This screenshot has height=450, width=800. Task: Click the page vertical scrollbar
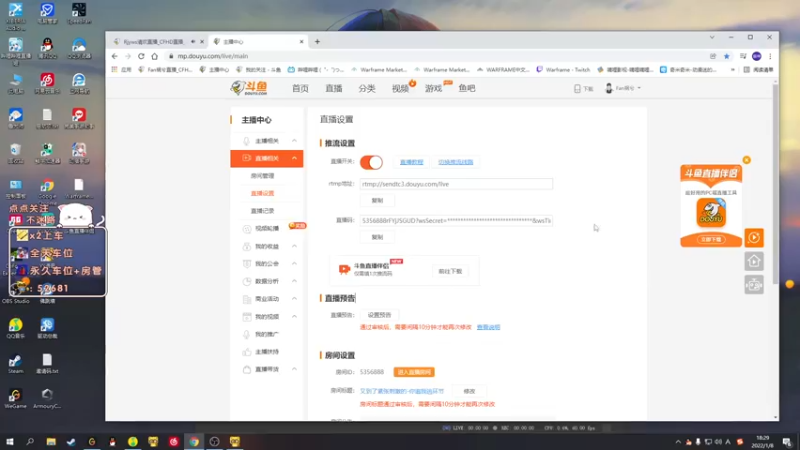pos(776,184)
